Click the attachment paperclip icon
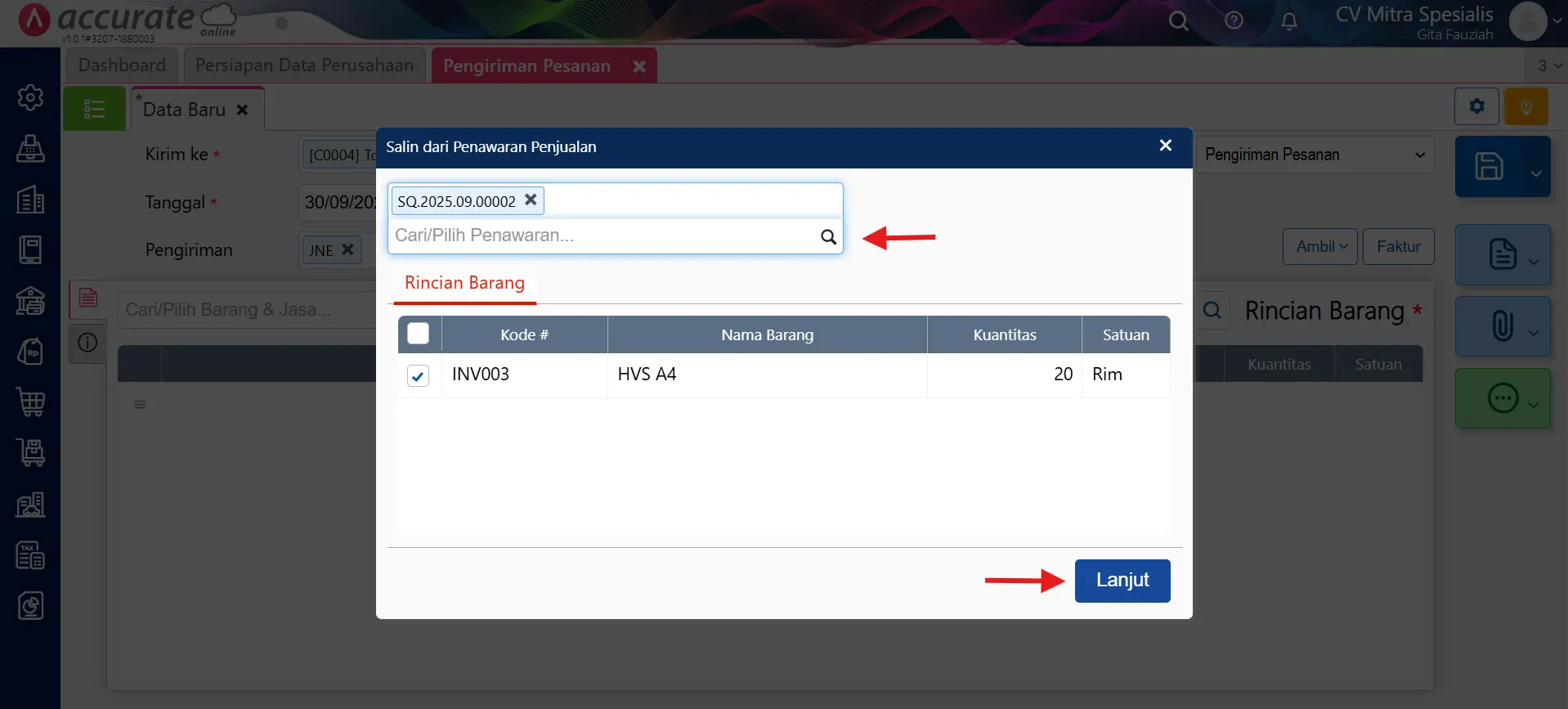This screenshot has height=709, width=1568. point(1502,326)
